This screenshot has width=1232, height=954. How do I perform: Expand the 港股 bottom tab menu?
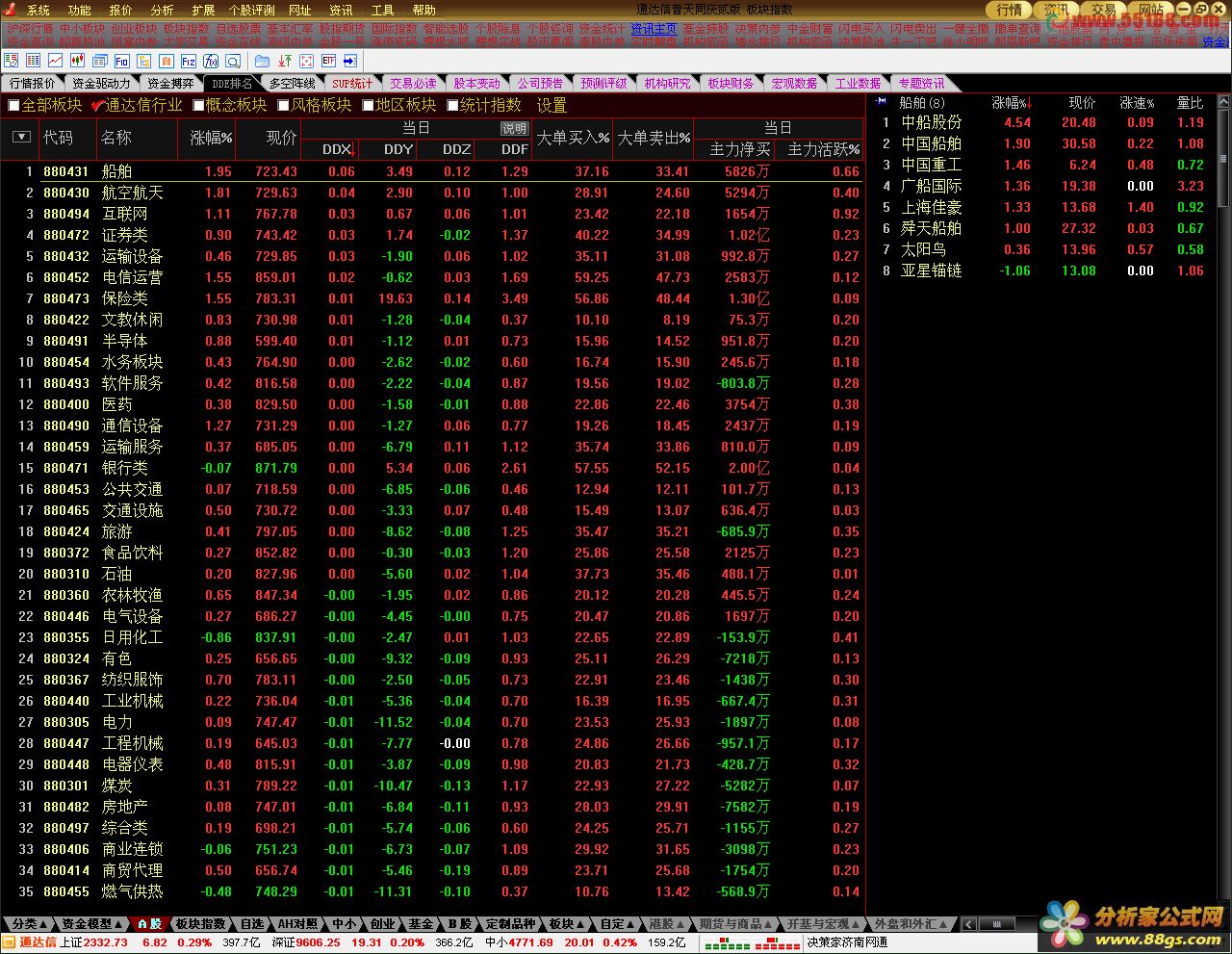coord(665,924)
